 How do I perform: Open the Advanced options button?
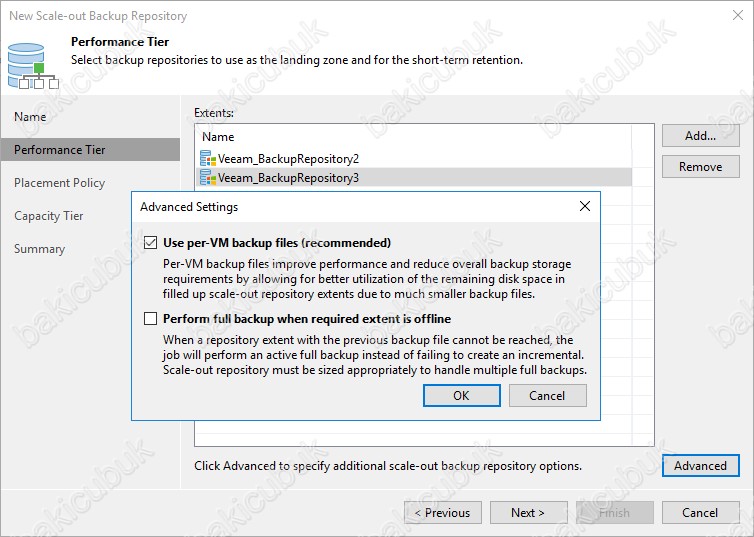701,466
